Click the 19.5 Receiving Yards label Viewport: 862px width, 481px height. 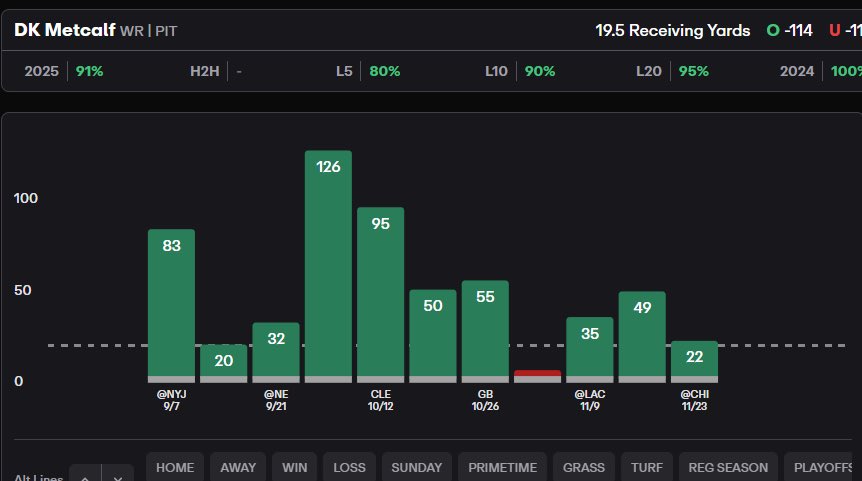click(672, 30)
